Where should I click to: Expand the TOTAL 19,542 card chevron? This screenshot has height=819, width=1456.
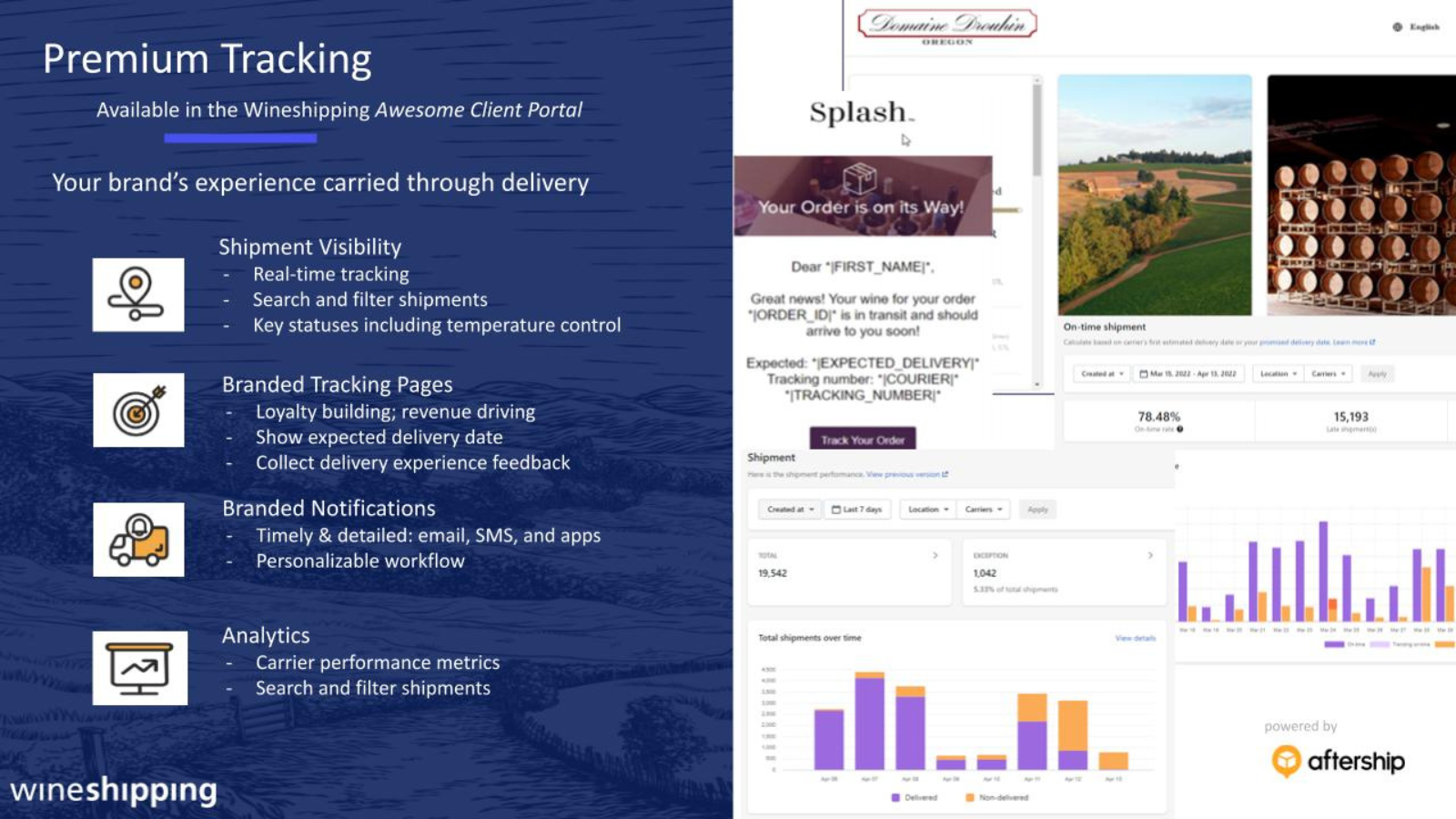tap(935, 555)
